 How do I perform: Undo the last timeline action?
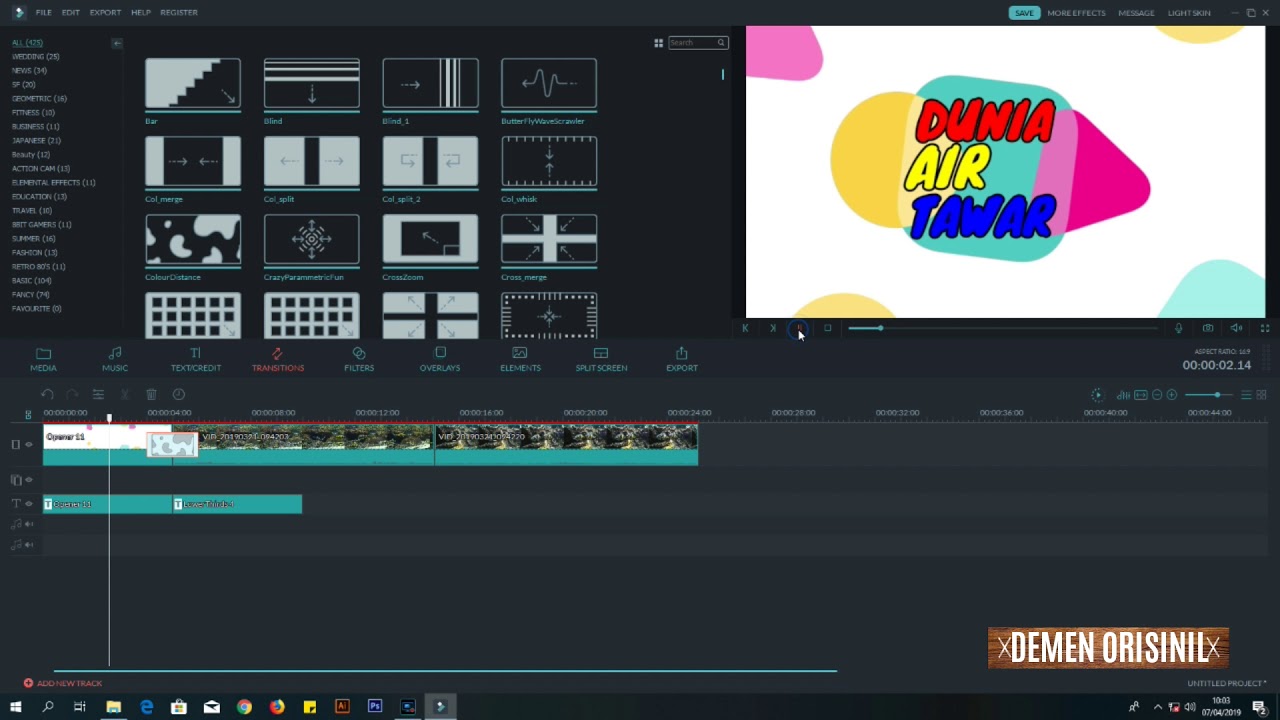click(46, 395)
